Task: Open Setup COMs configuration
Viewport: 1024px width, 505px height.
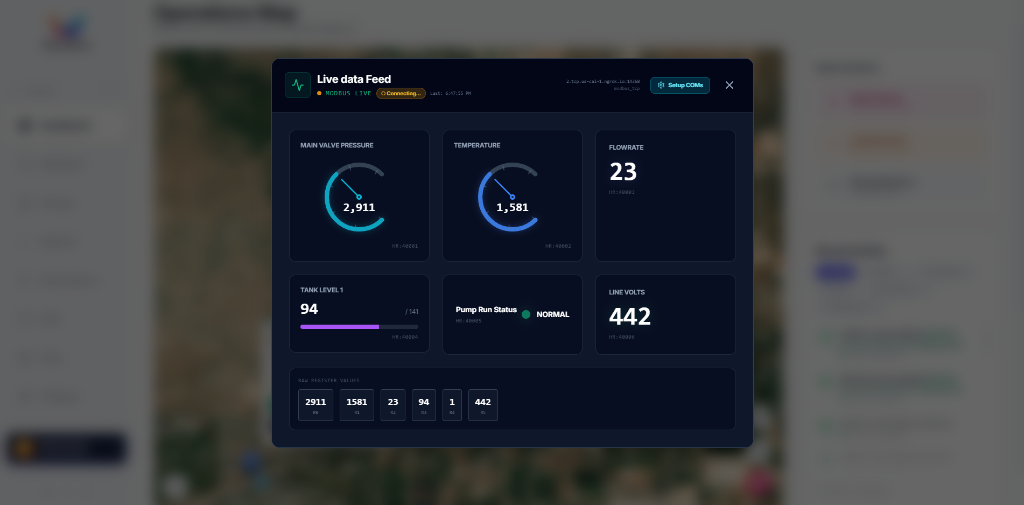Action: coord(680,85)
